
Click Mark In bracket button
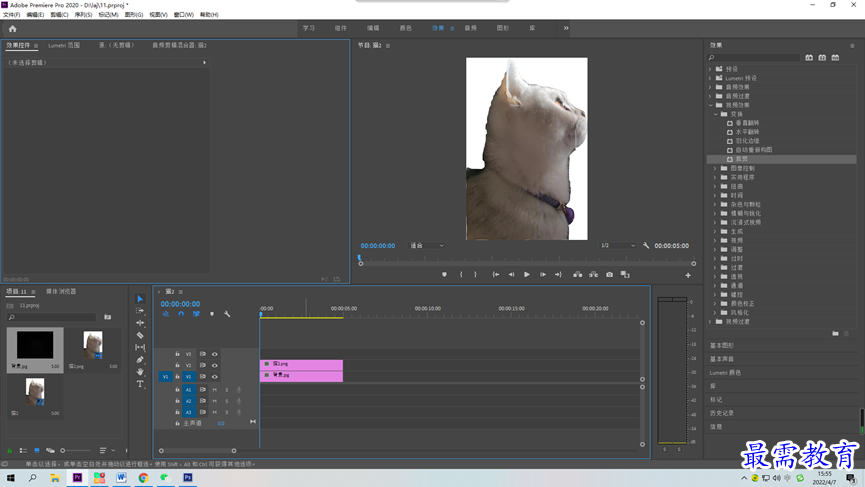(x=461, y=275)
